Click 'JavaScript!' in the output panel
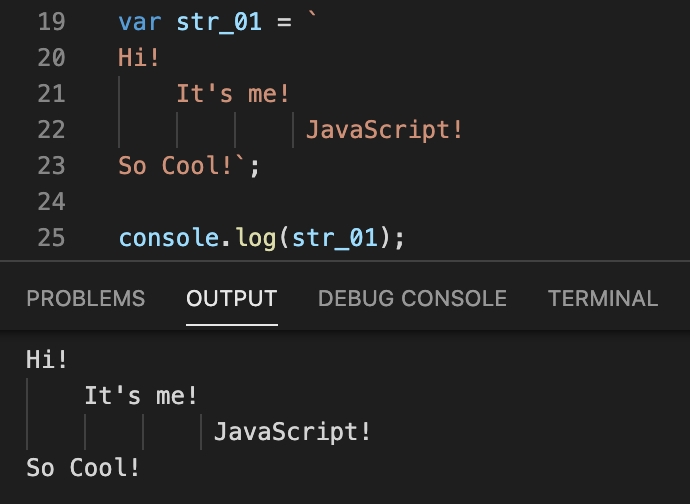The width and height of the screenshot is (690, 504). tap(292, 432)
